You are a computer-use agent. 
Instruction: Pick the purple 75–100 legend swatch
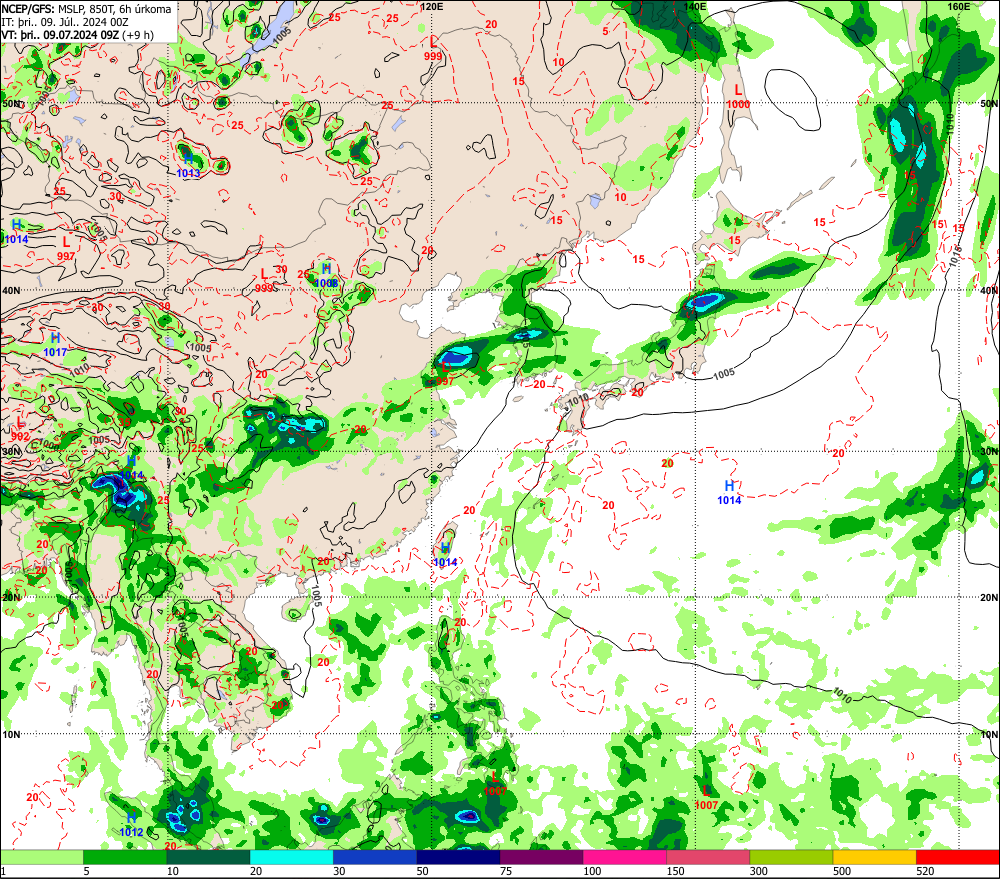(541, 857)
